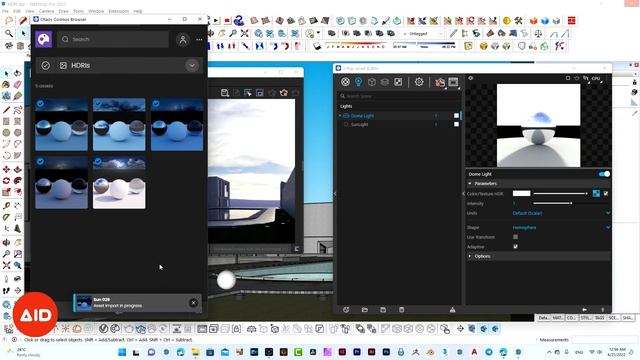Open the Textures checker icon in Asset Editor

tap(398, 82)
